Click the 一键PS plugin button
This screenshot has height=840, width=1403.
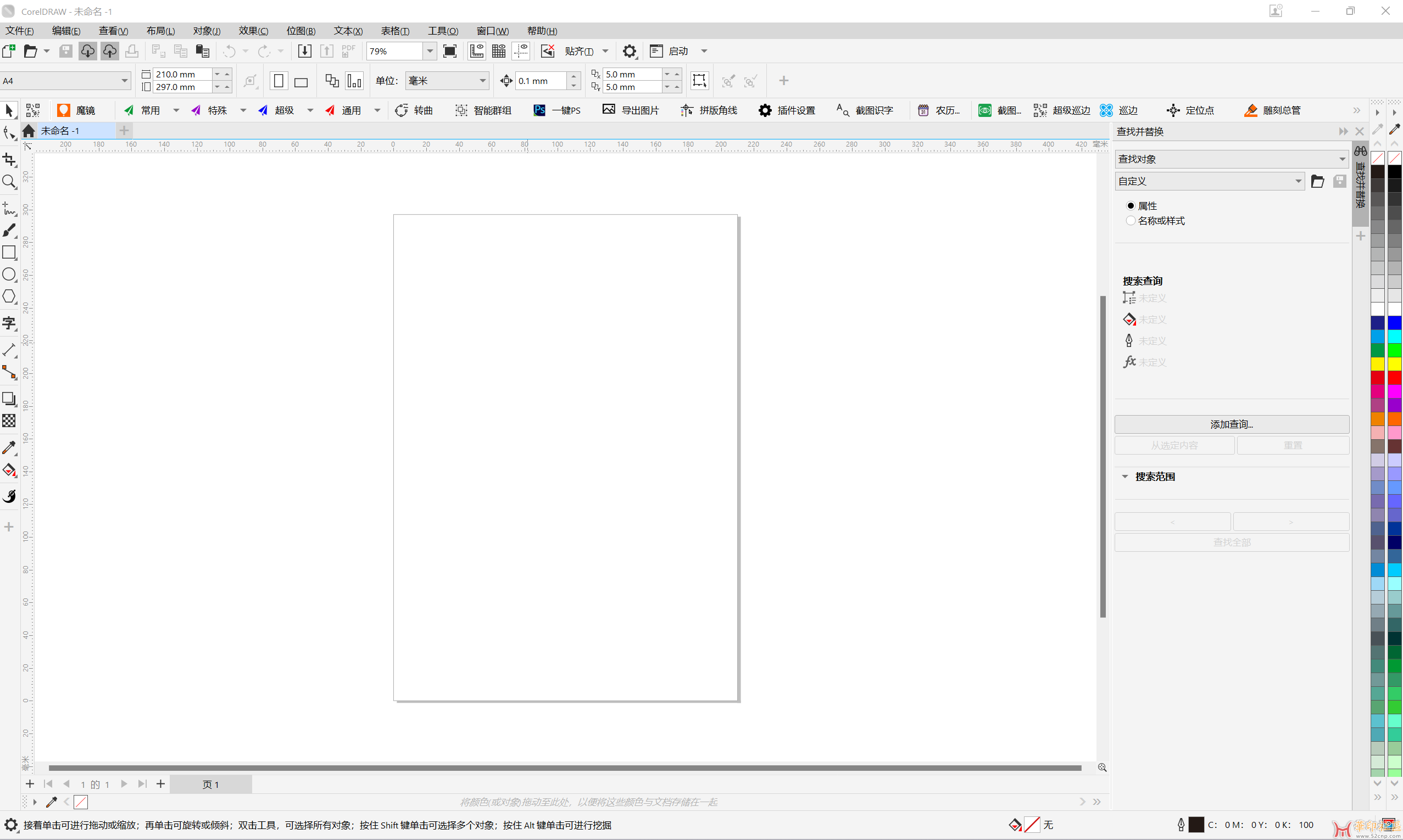pos(557,110)
